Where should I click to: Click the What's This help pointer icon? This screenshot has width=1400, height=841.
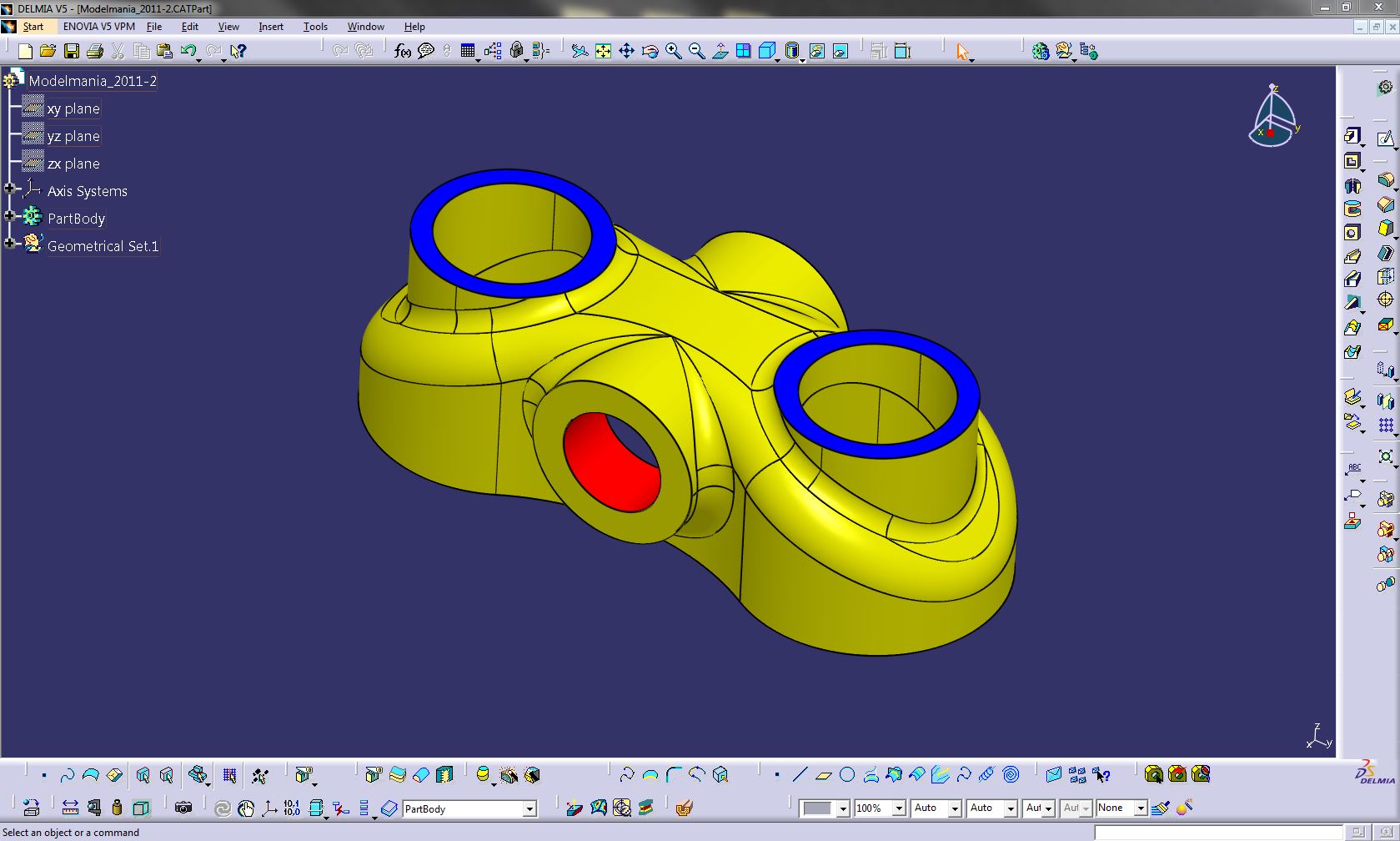click(238, 51)
